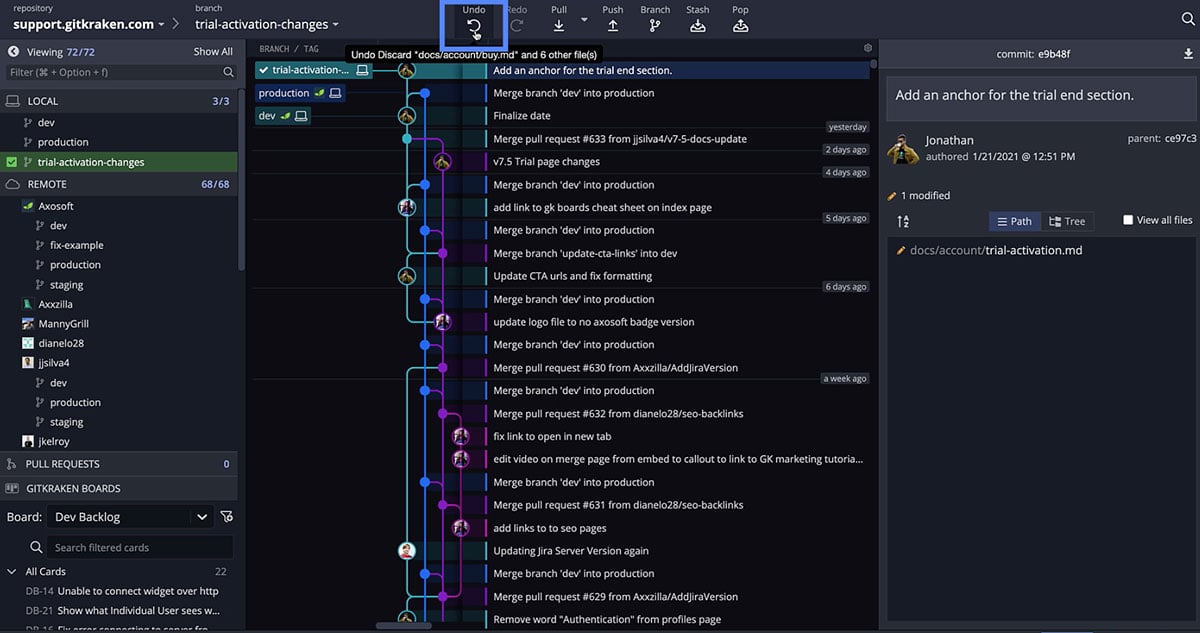This screenshot has width=1200, height=633.
Task: Click the Undo arrow icon
Action: coord(474,27)
